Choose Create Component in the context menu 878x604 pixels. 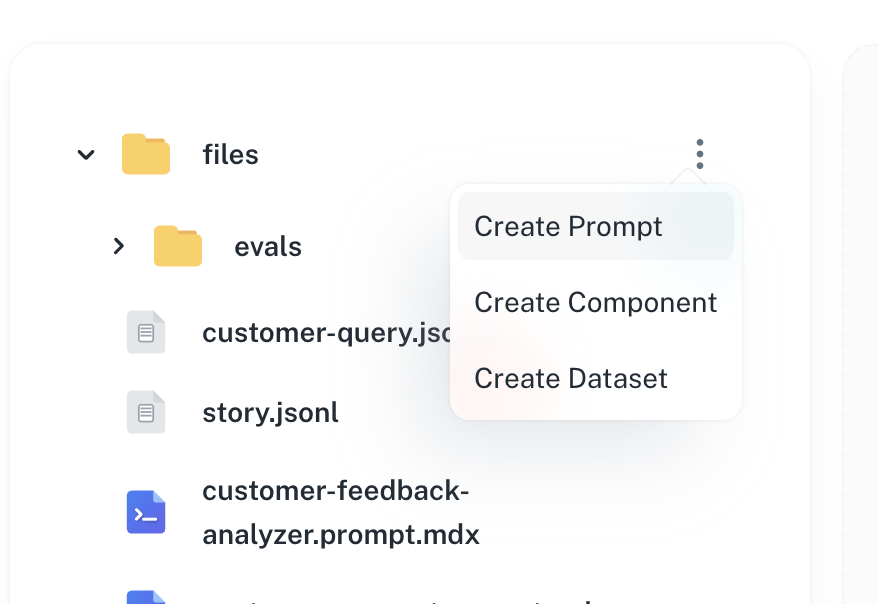coord(595,302)
